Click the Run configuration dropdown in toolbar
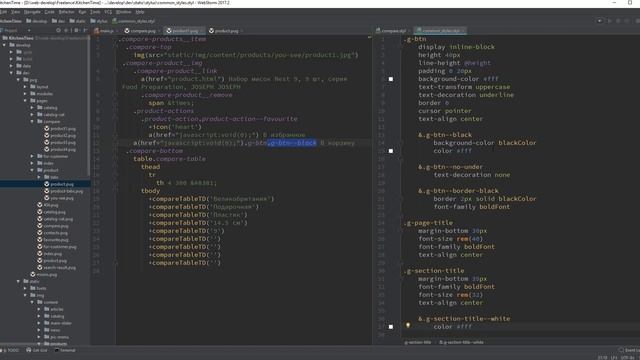This screenshot has width=640, height=360. [x=600, y=20]
